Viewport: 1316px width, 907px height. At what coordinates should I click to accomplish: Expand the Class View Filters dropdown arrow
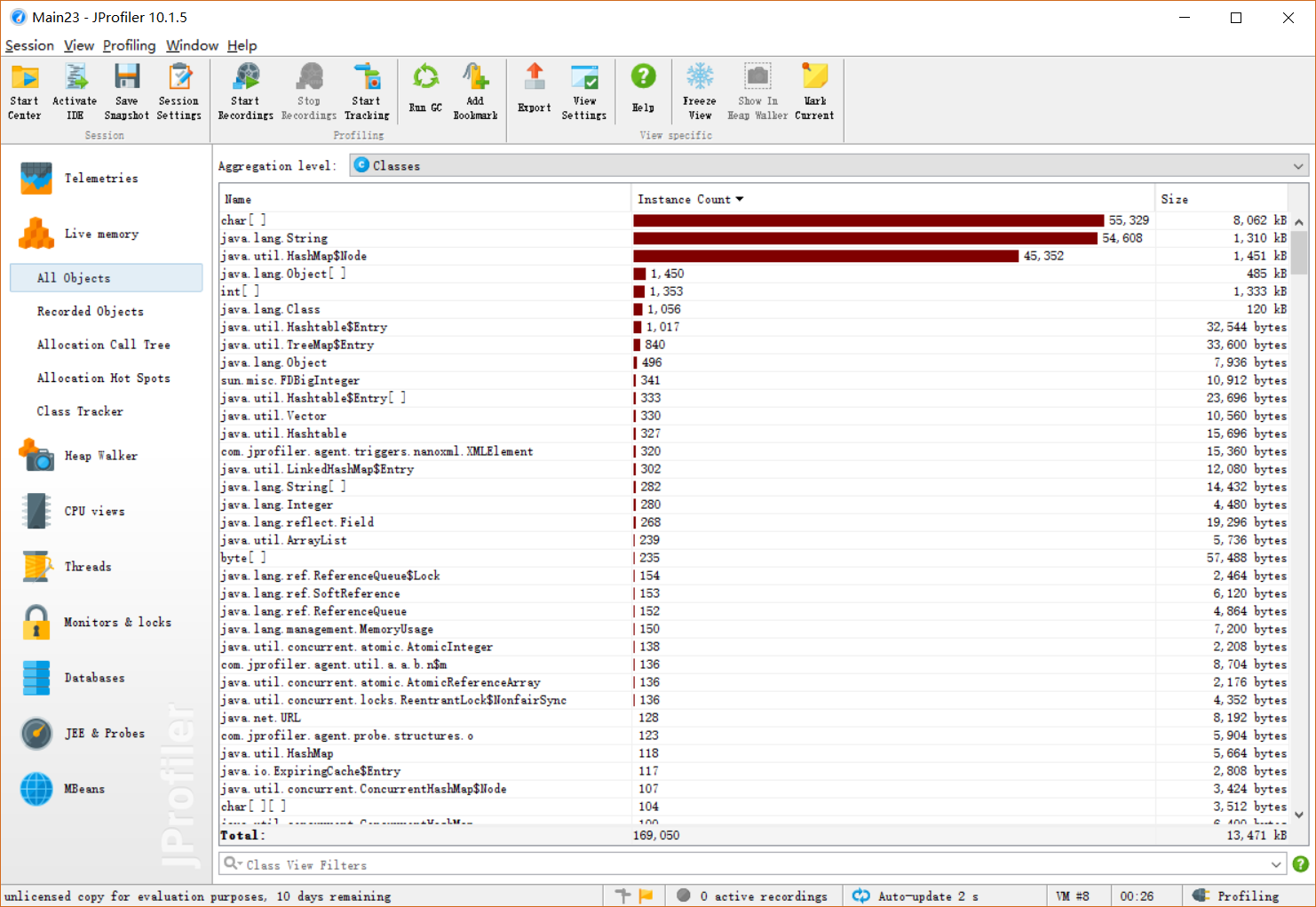coord(1276,864)
